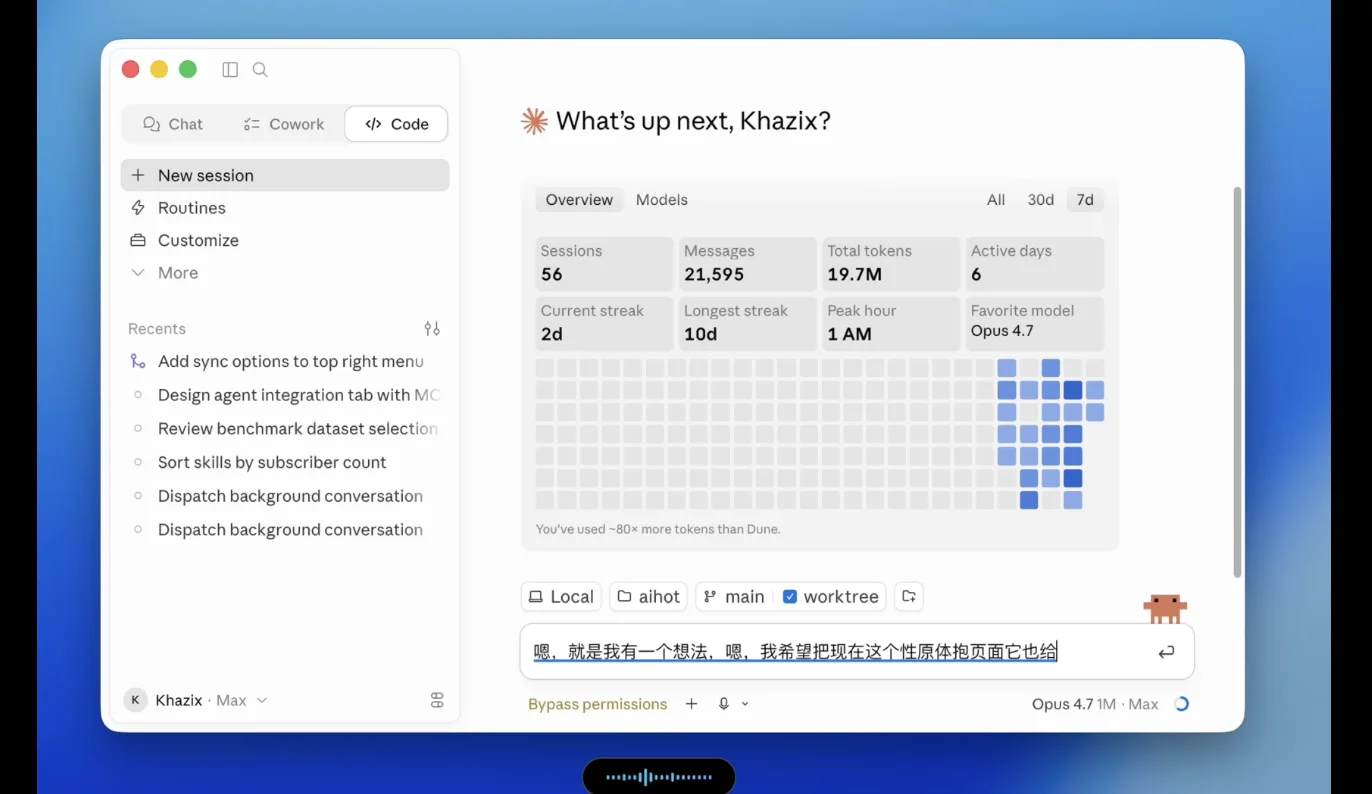Open search with the magnifier icon
Viewport: 1372px width, 794px height.
pyautogui.click(x=260, y=69)
